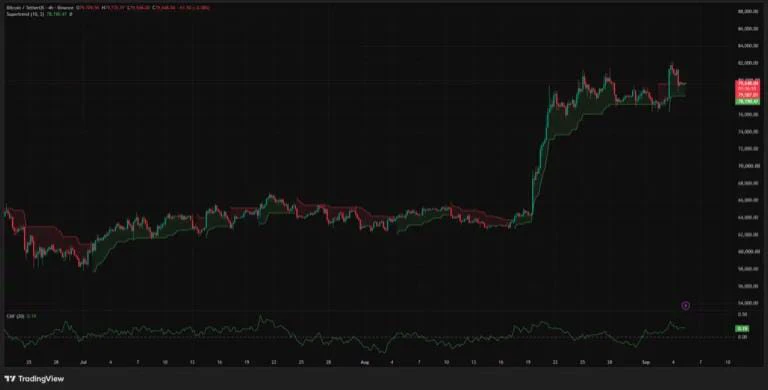The image size is (768, 390).
Task: Click the 88,000.00 price axis label
Action: [x=749, y=11]
